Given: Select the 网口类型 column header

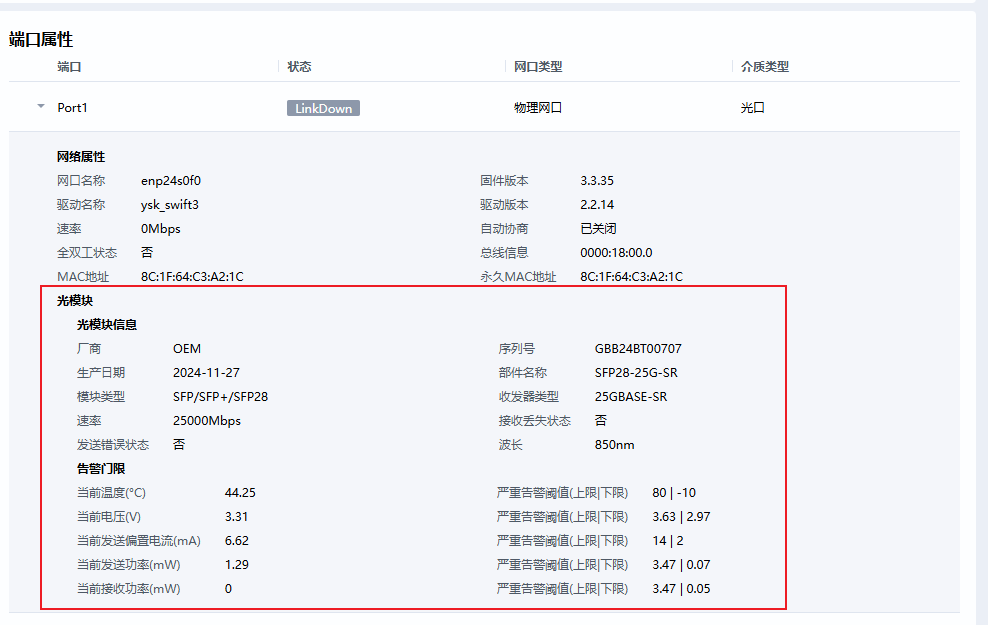Looking at the screenshot, I should tap(538, 67).
